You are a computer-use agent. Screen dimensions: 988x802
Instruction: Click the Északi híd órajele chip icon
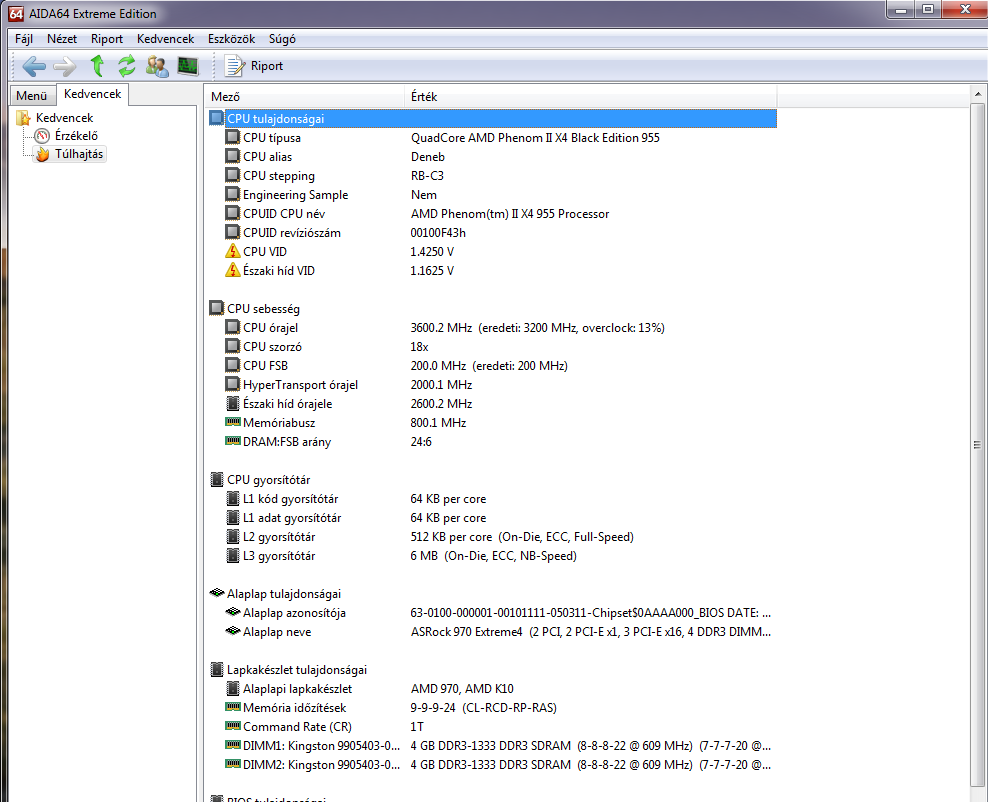coord(233,403)
